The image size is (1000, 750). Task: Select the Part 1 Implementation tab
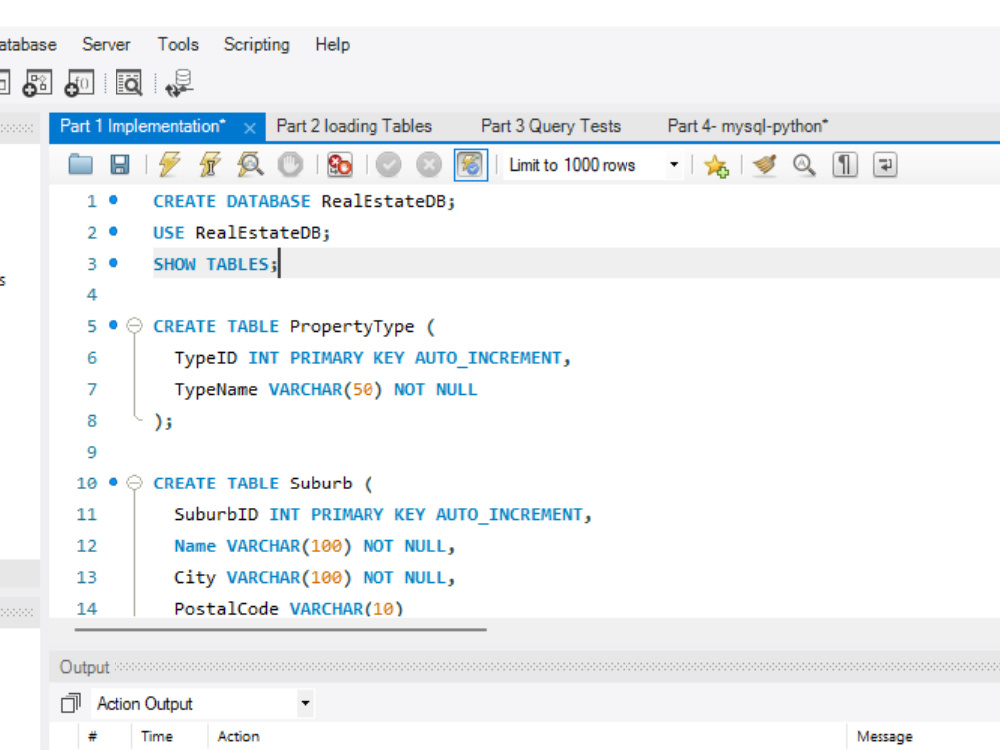click(x=142, y=126)
